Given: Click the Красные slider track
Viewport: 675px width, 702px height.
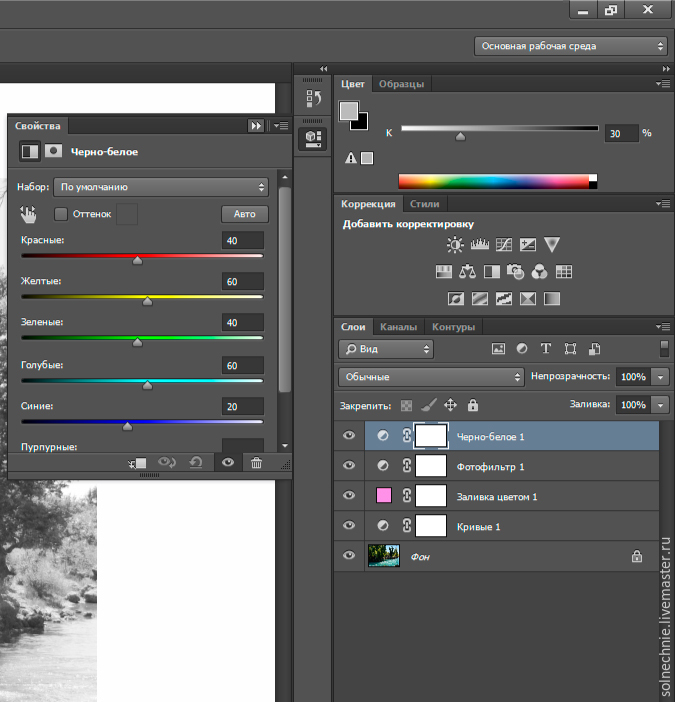Looking at the screenshot, I should 142,256.
